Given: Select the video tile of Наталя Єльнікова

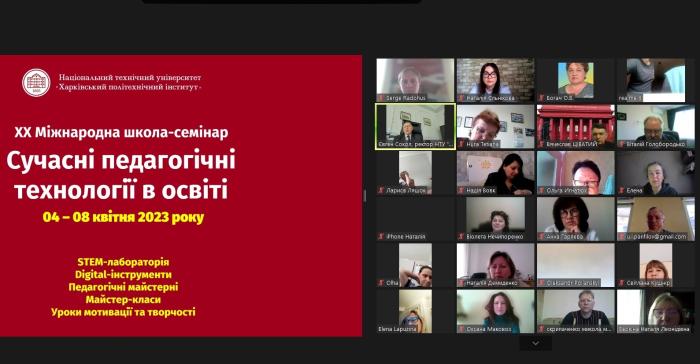Looking at the screenshot, I should click(496, 80).
